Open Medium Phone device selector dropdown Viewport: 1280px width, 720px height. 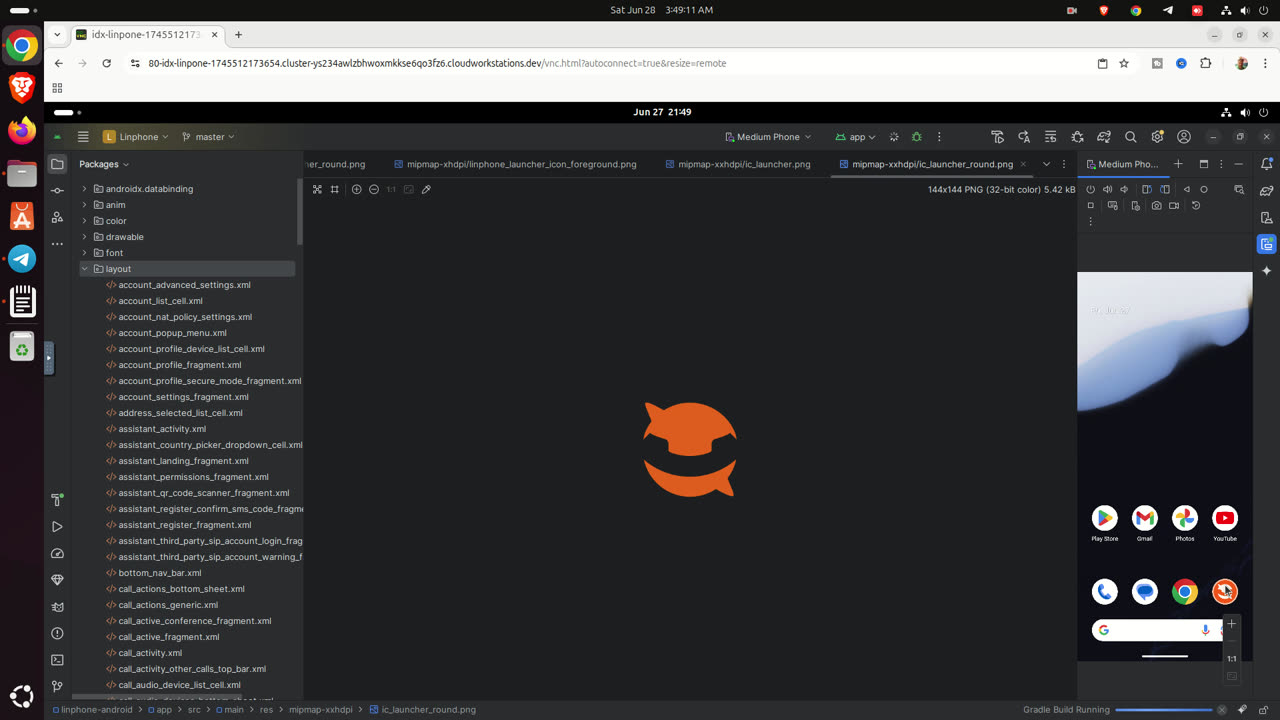pos(768,137)
